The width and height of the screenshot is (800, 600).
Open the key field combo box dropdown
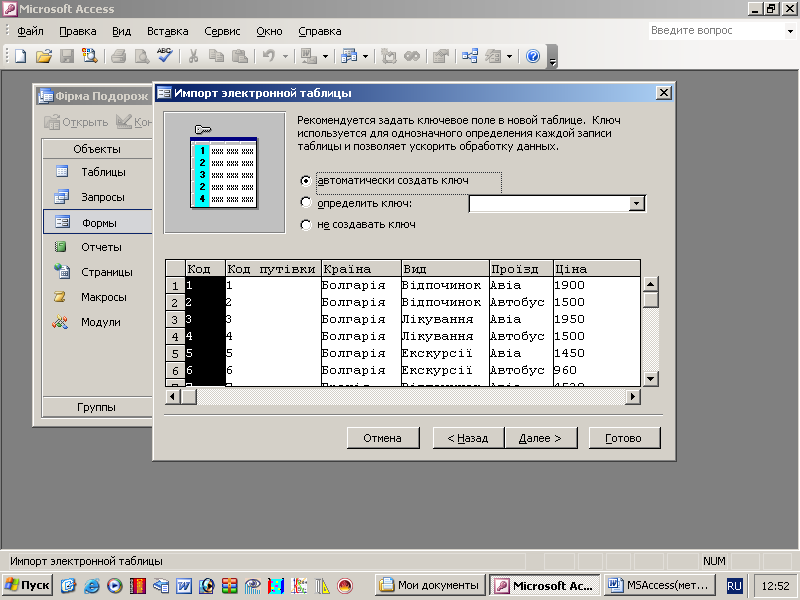[x=636, y=204]
